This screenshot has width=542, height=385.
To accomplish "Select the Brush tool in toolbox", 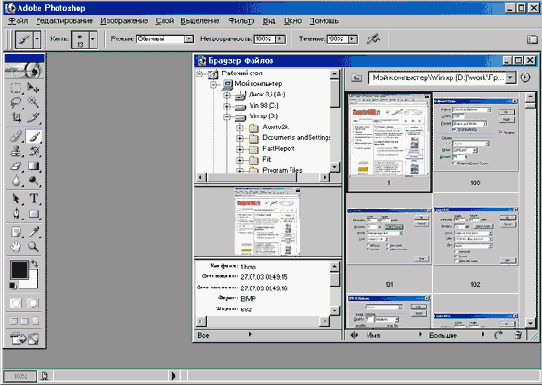I will pyautogui.click(x=34, y=137).
